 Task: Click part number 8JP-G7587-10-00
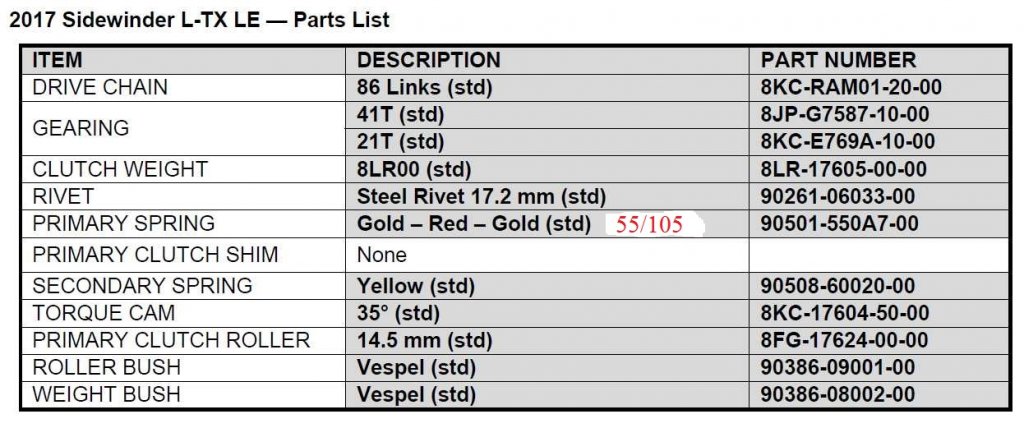845,114
